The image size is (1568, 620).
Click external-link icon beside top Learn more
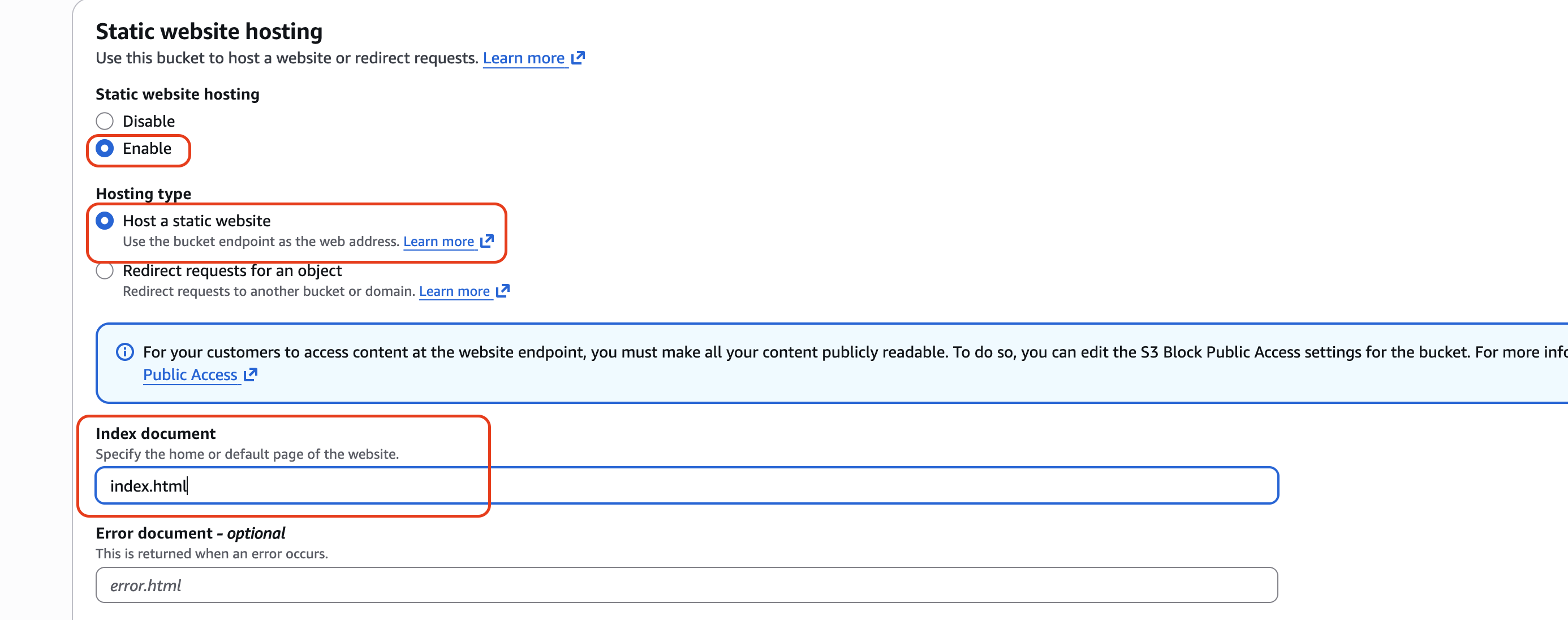[x=578, y=58]
